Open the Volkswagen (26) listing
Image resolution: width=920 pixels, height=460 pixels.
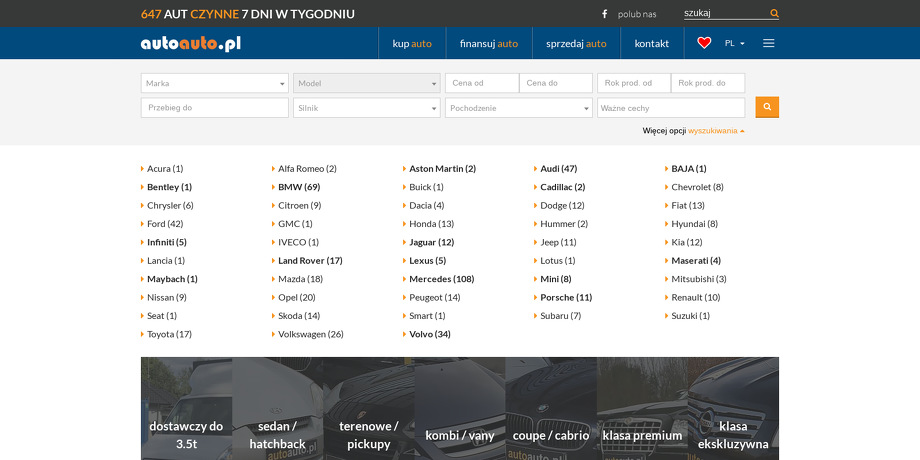(311, 334)
